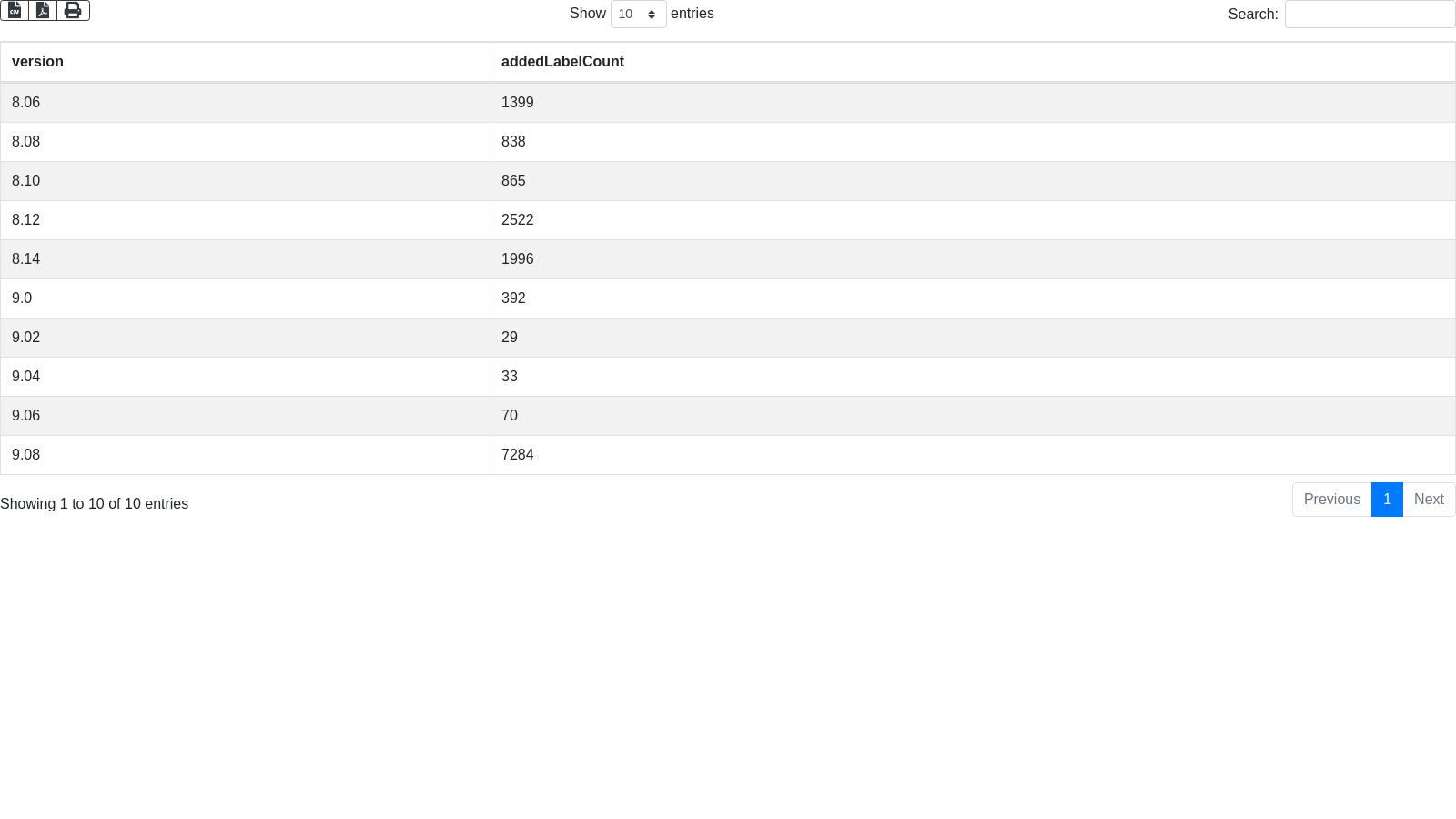The height and width of the screenshot is (819, 1456).
Task: Select the row for version 8.10
Action: (x=25, y=181)
